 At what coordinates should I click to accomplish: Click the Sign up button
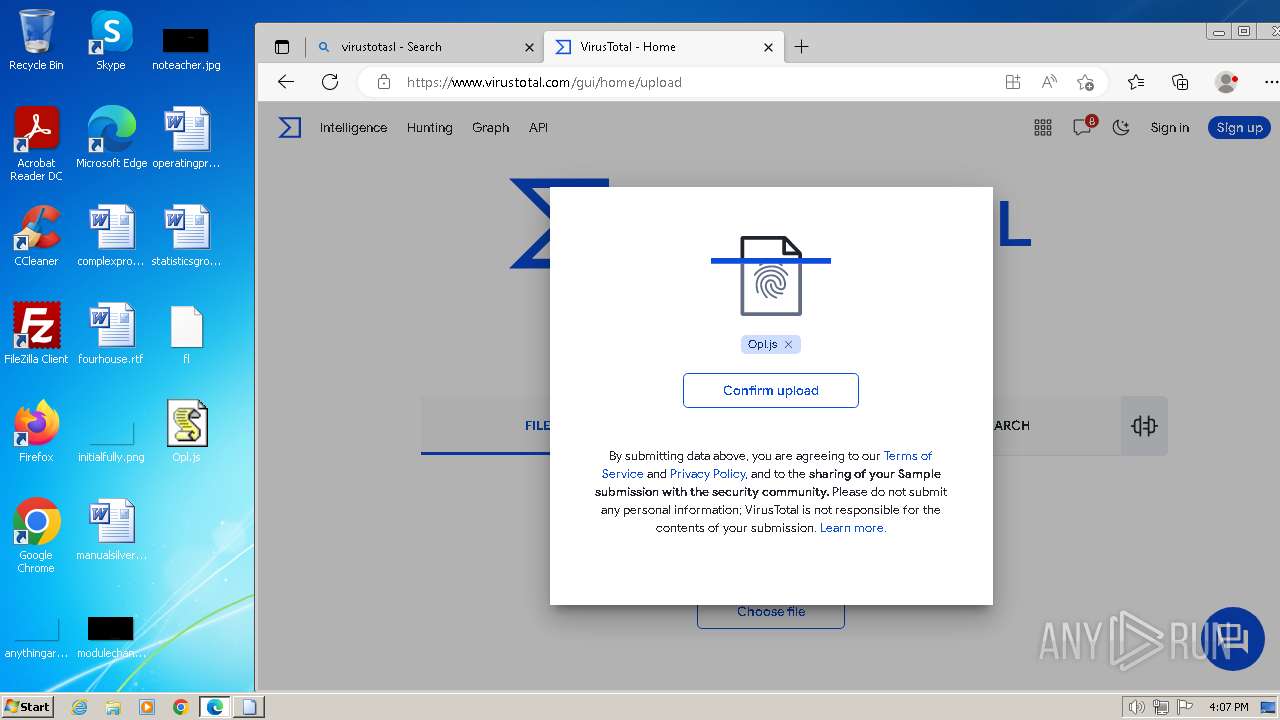[1239, 127]
